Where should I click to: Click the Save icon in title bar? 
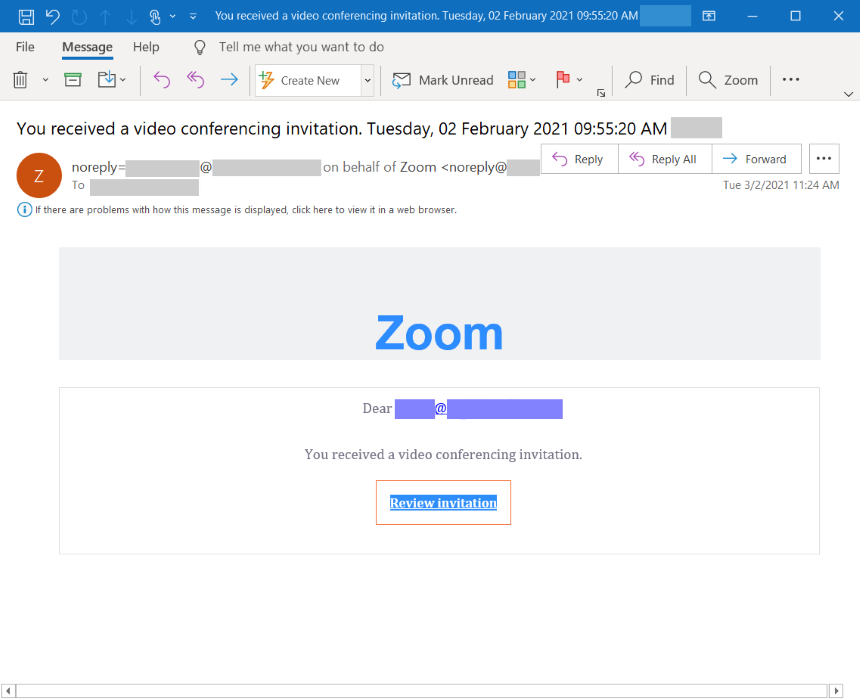[x=26, y=16]
